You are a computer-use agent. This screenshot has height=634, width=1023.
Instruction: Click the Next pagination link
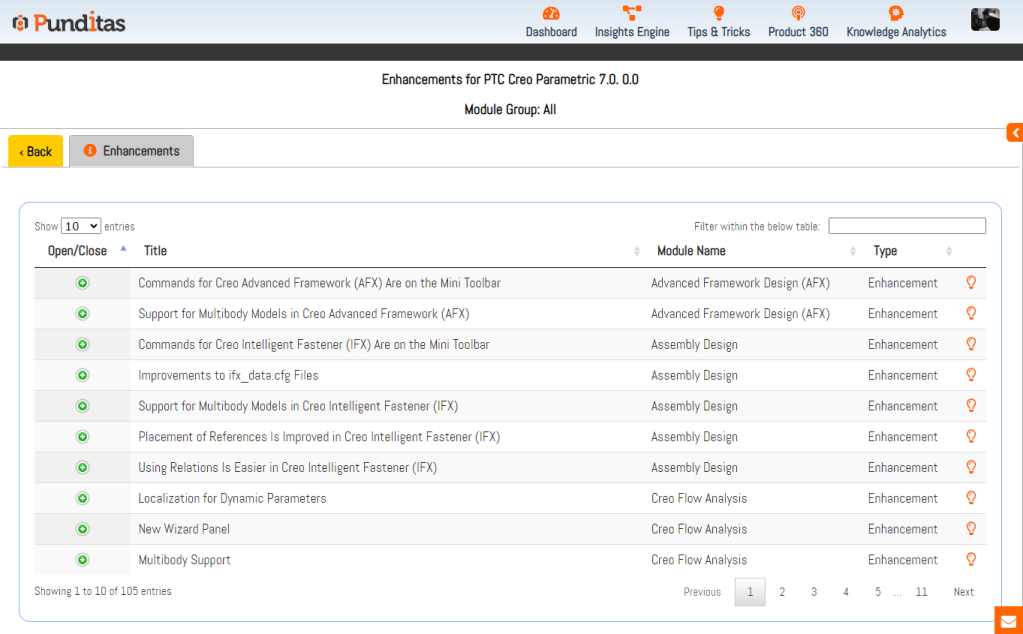pos(963,592)
